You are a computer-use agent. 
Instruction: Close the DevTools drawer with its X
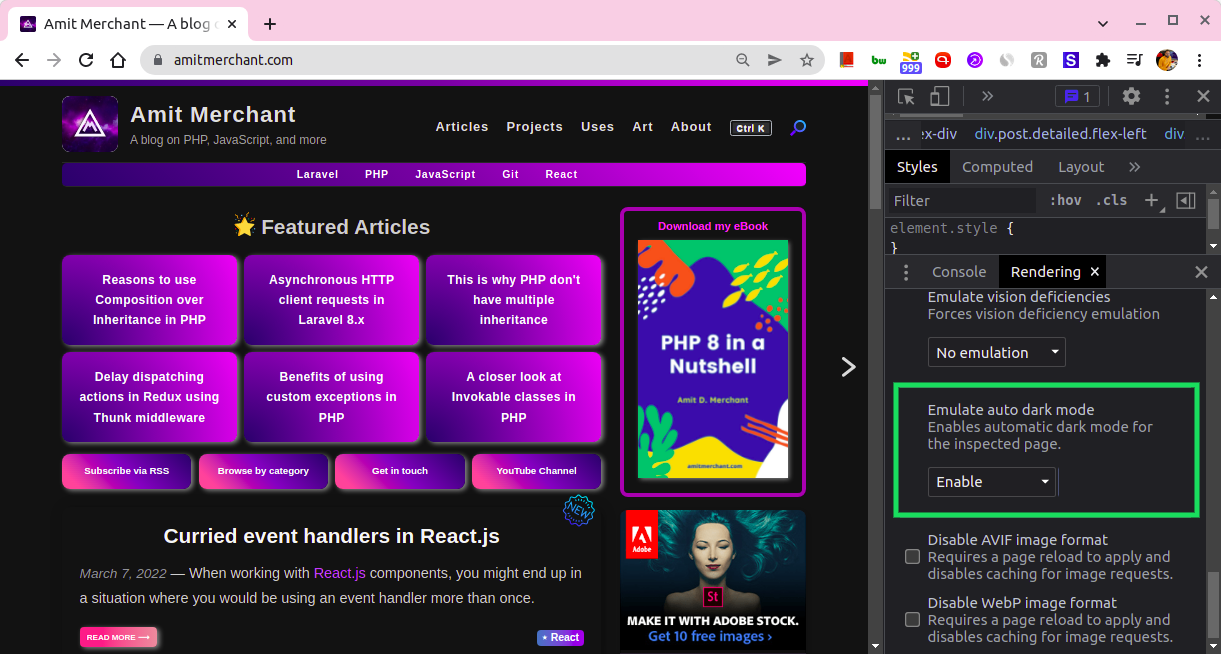[1201, 272]
